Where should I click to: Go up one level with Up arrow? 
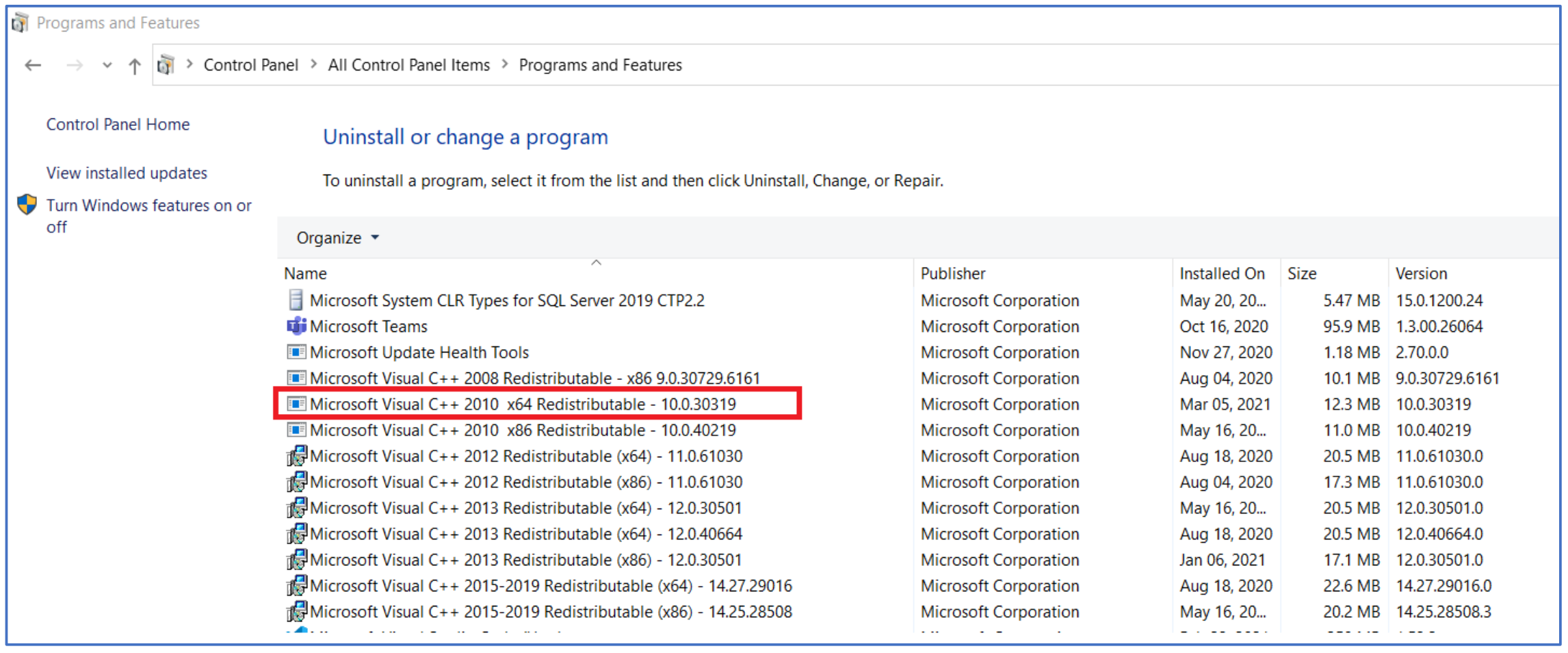(x=135, y=66)
